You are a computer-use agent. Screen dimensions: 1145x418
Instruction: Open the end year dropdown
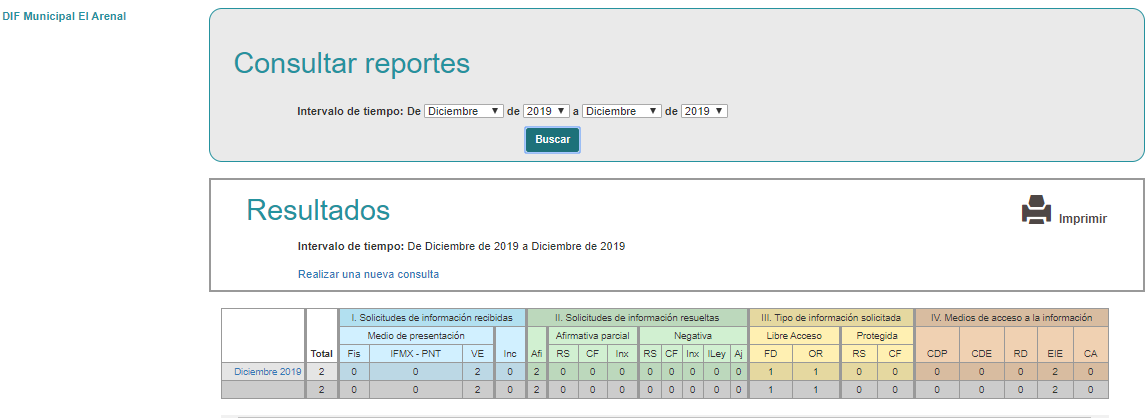click(x=704, y=111)
